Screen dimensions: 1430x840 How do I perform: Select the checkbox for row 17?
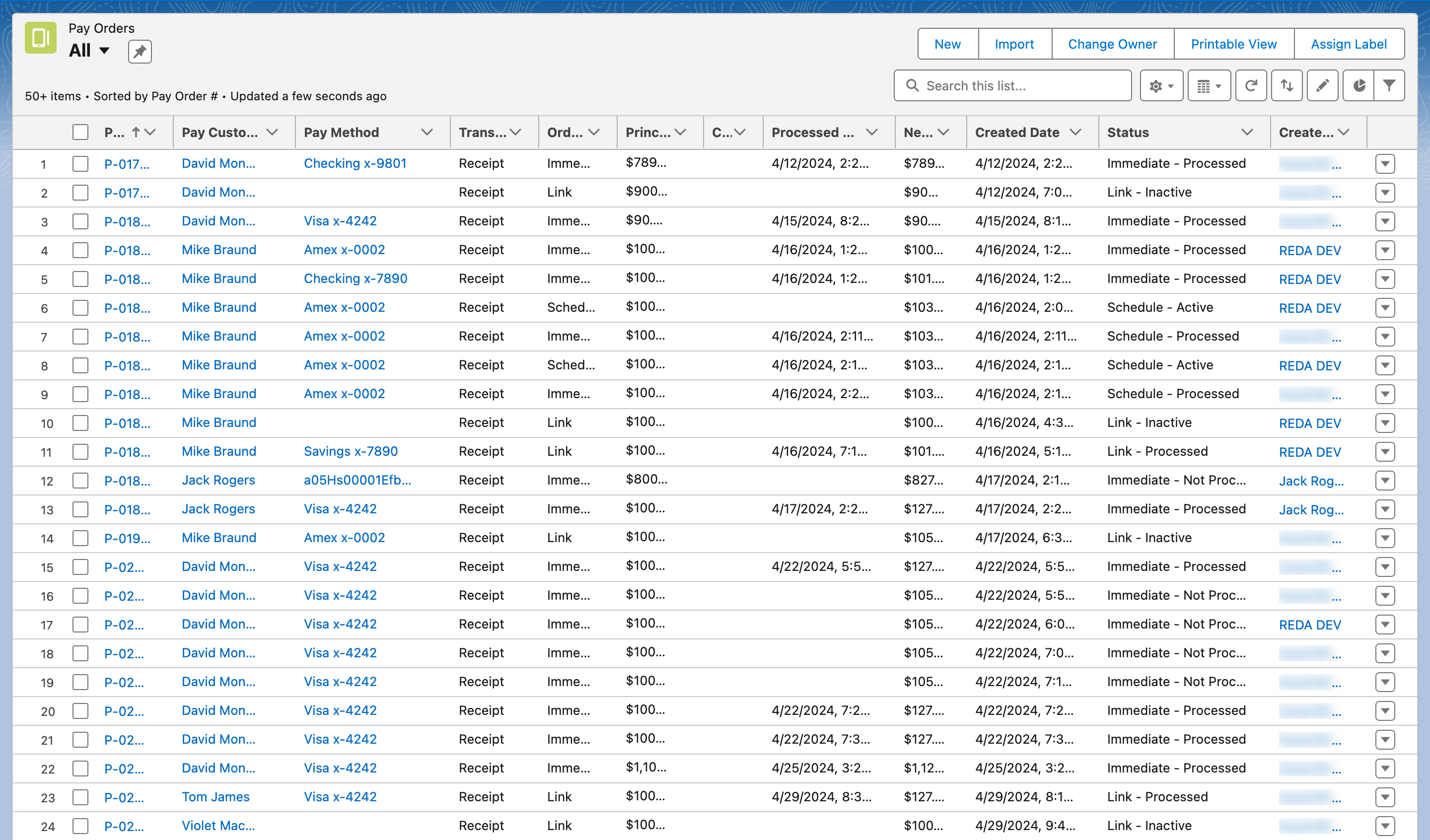(x=80, y=625)
